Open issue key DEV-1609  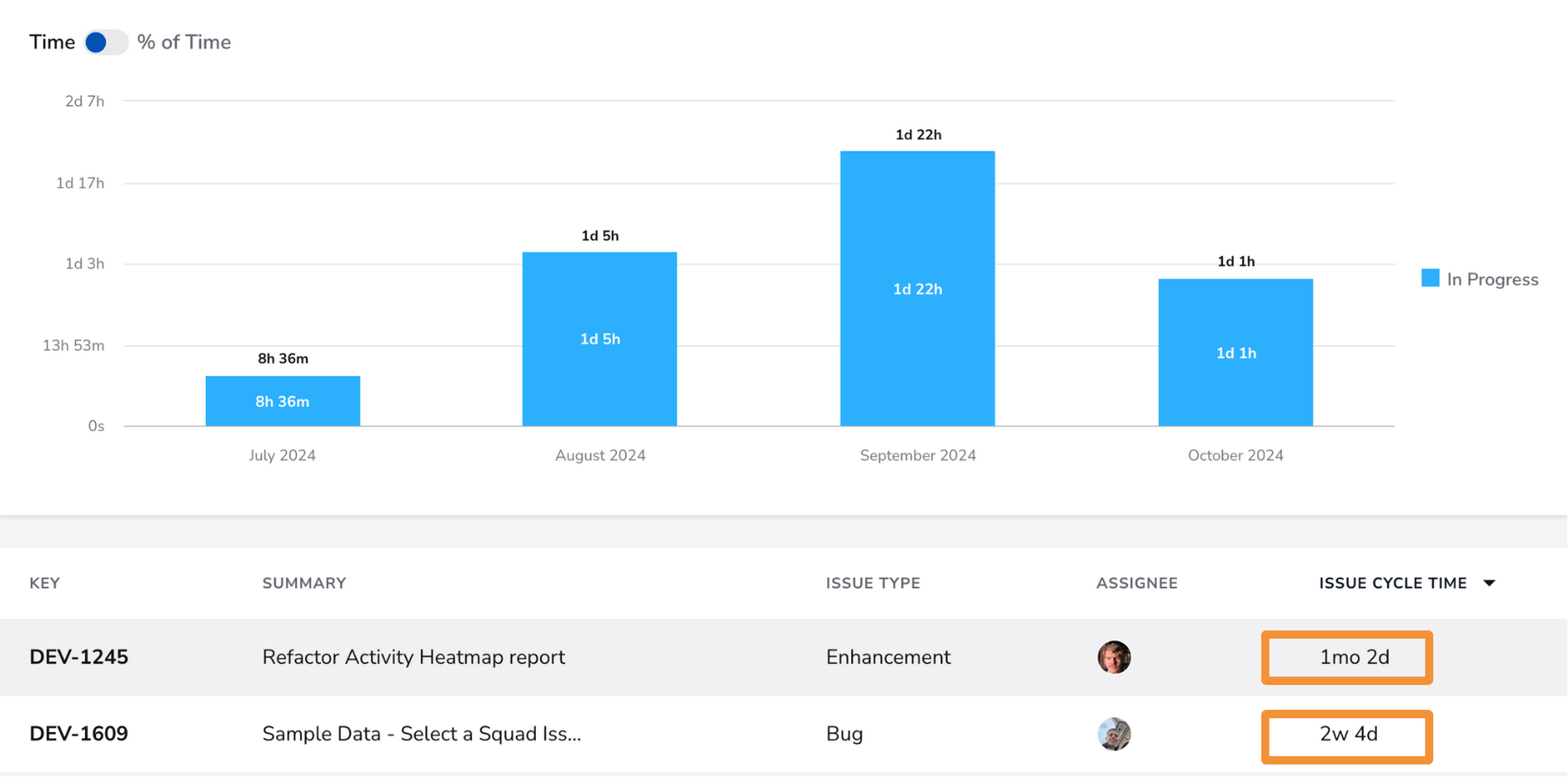click(x=79, y=734)
